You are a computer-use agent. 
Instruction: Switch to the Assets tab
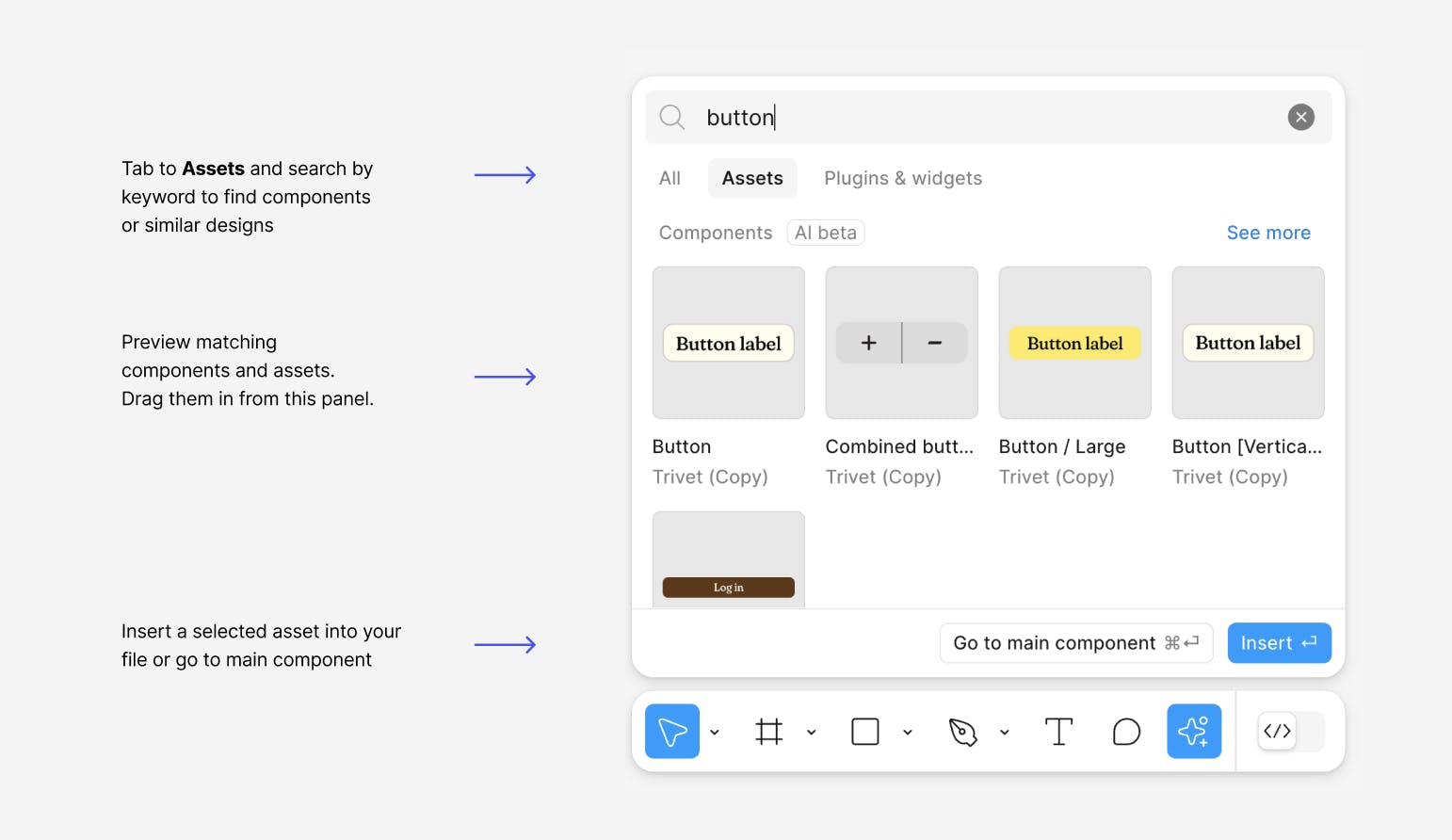[752, 178]
